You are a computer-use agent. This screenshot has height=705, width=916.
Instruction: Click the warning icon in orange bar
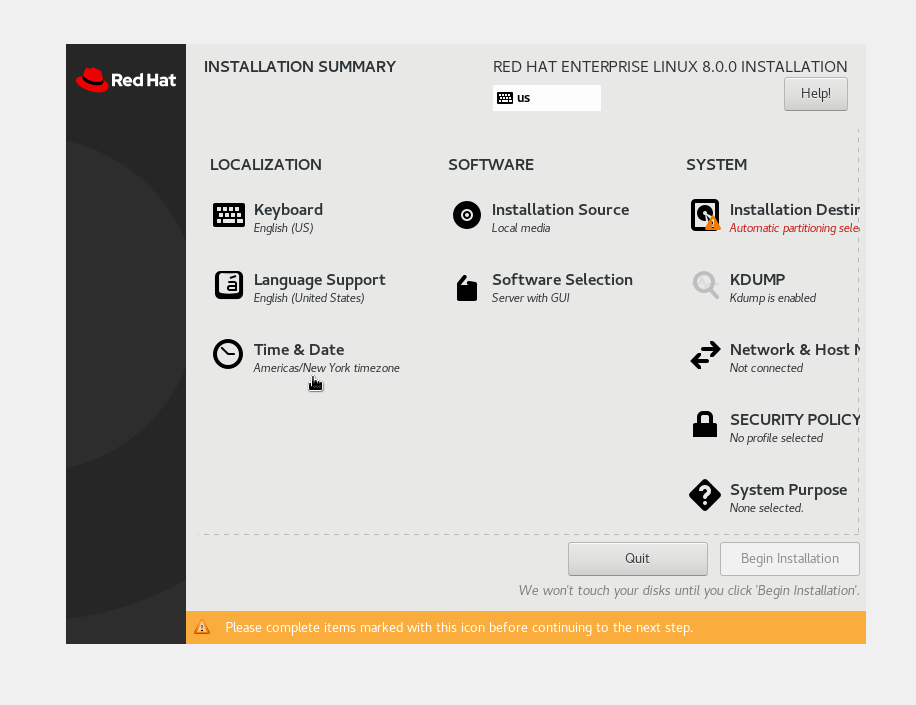(x=202, y=627)
